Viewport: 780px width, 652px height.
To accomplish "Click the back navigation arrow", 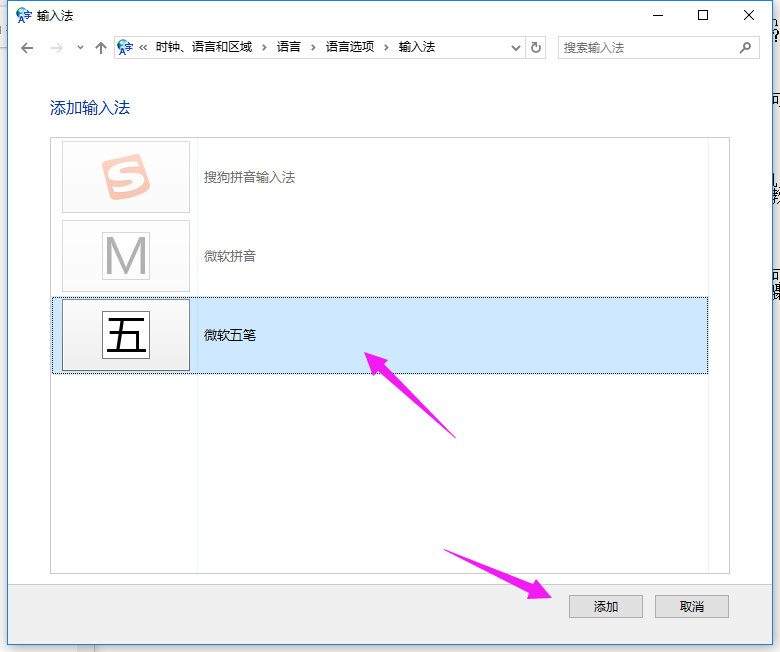I will pyautogui.click(x=27, y=48).
